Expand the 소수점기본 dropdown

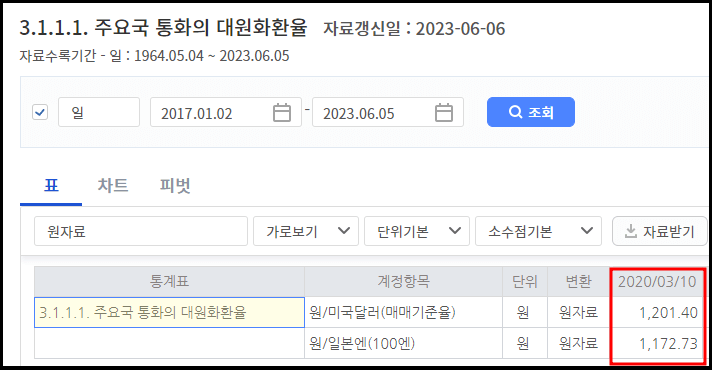point(538,231)
